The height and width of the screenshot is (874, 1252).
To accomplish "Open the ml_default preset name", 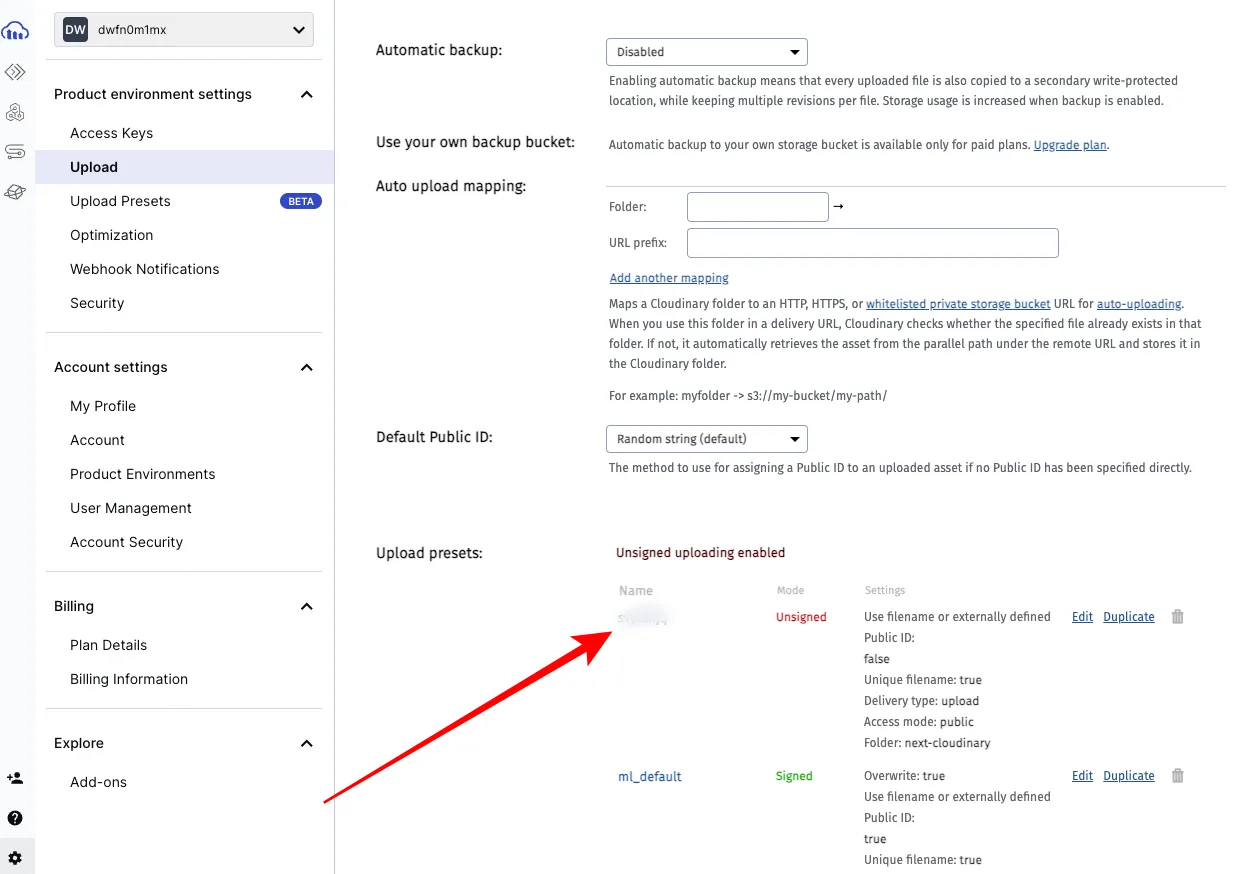I will point(650,776).
